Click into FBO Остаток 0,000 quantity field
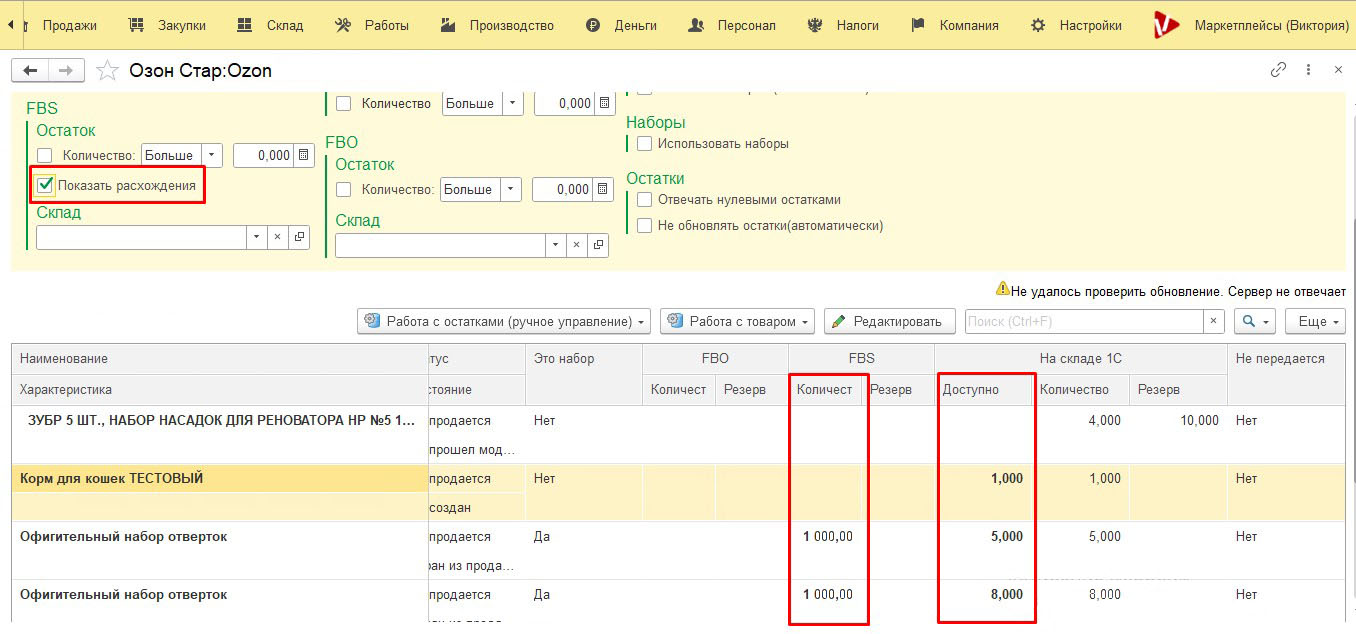The height and width of the screenshot is (634, 1356). 563,189
